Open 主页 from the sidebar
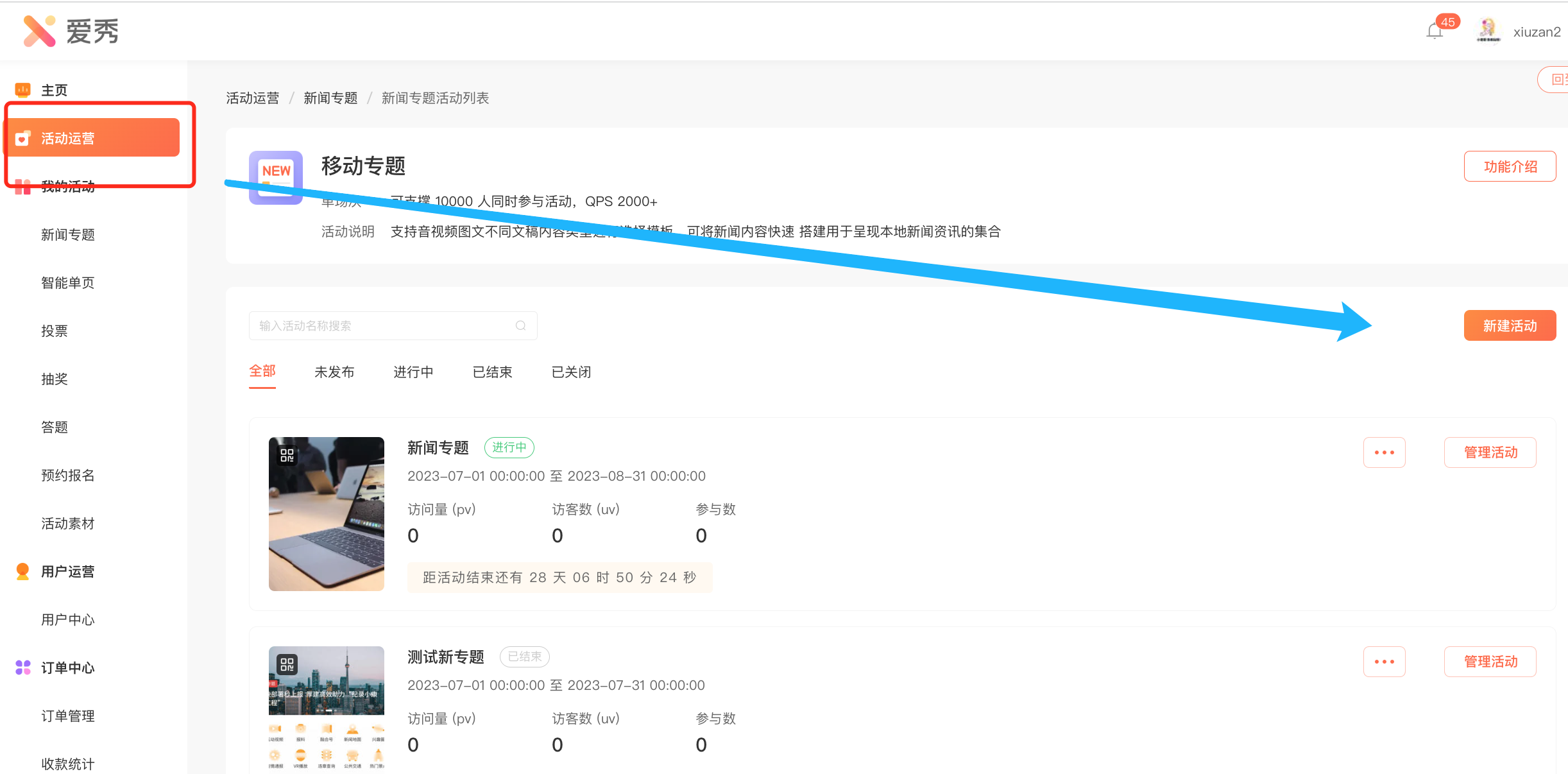1568x774 pixels. [x=54, y=90]
